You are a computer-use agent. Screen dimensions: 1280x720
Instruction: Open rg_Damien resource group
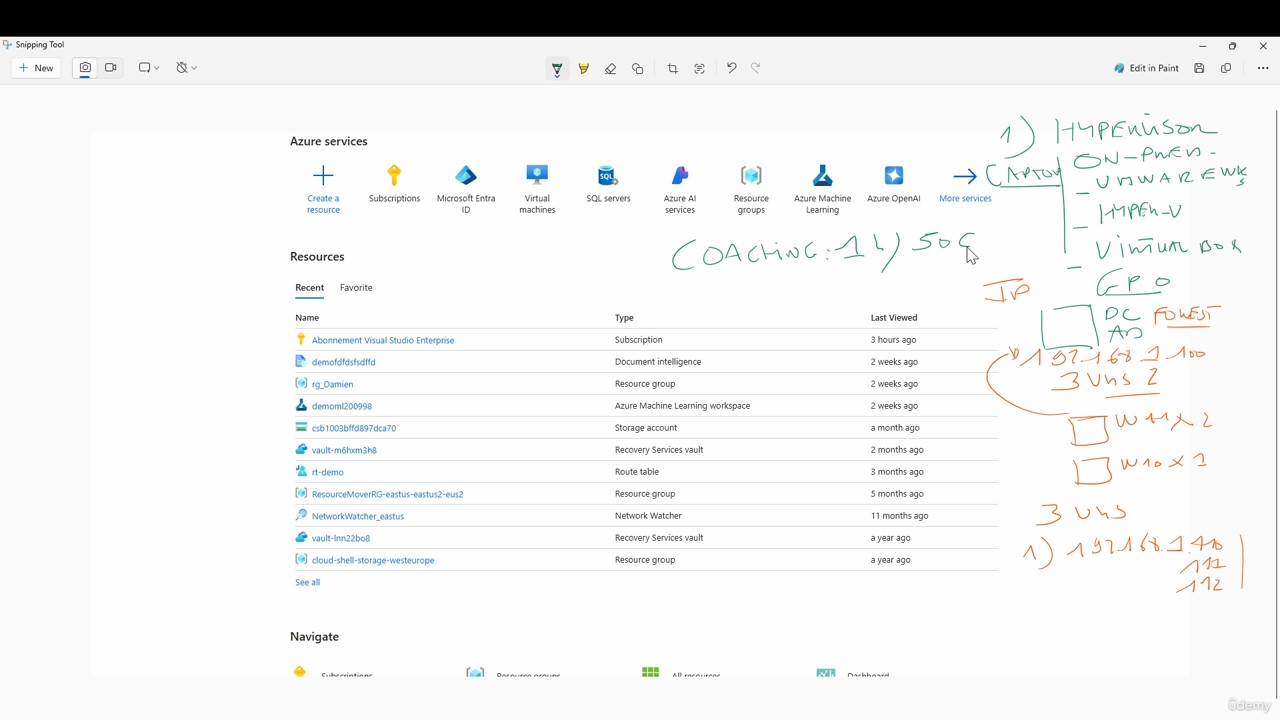[x=332, y=384]
